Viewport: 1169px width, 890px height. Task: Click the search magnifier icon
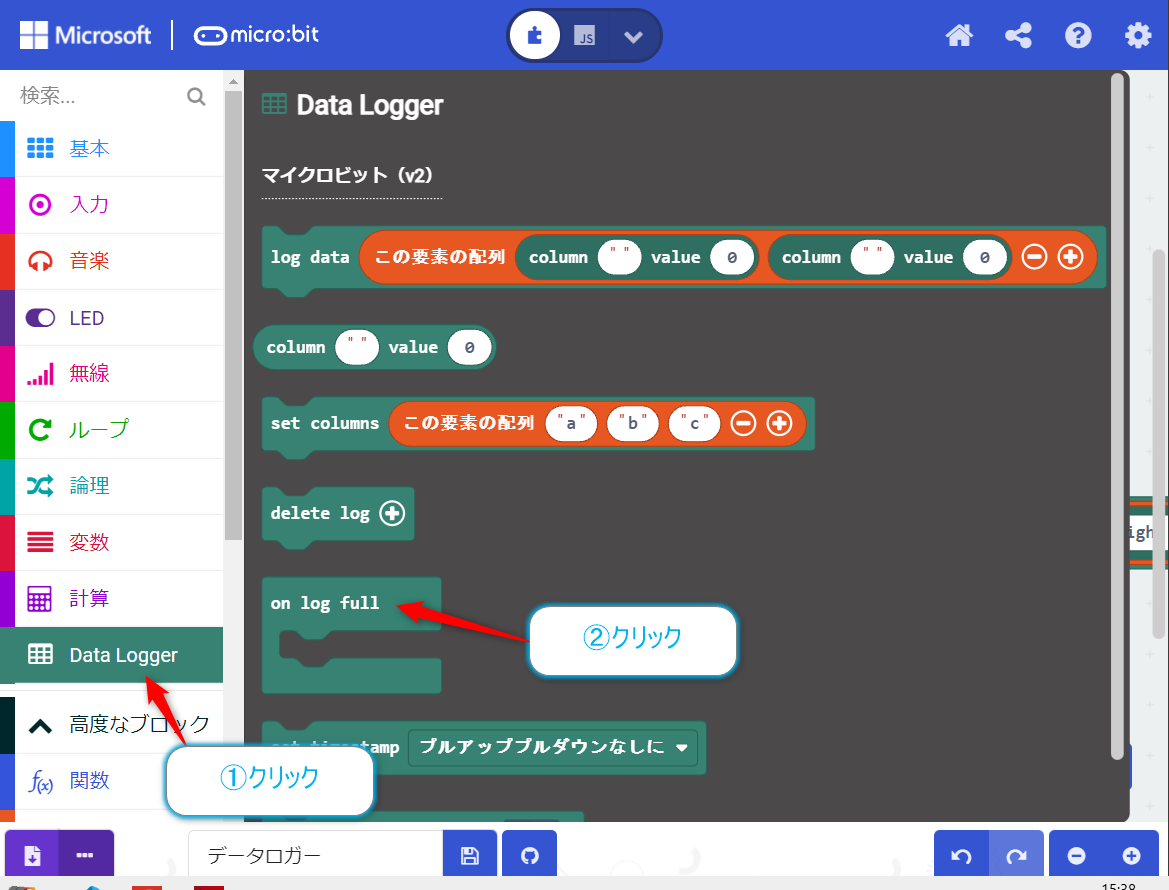(x=196, y=96)
